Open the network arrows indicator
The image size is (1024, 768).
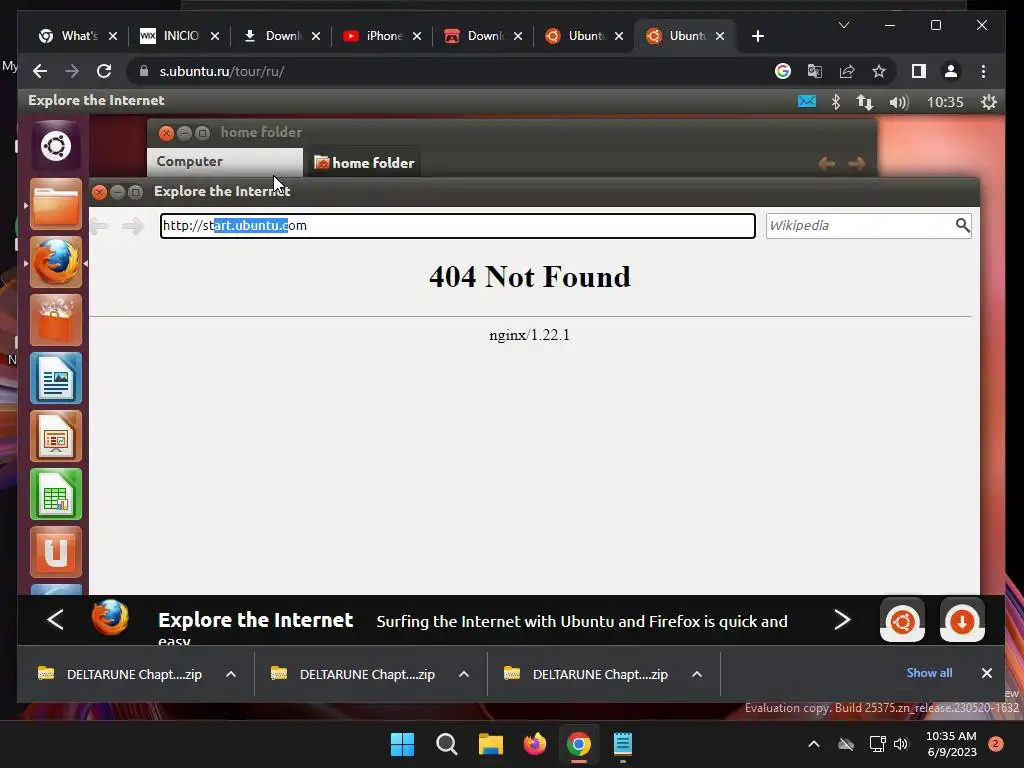[x=865, y=101]
